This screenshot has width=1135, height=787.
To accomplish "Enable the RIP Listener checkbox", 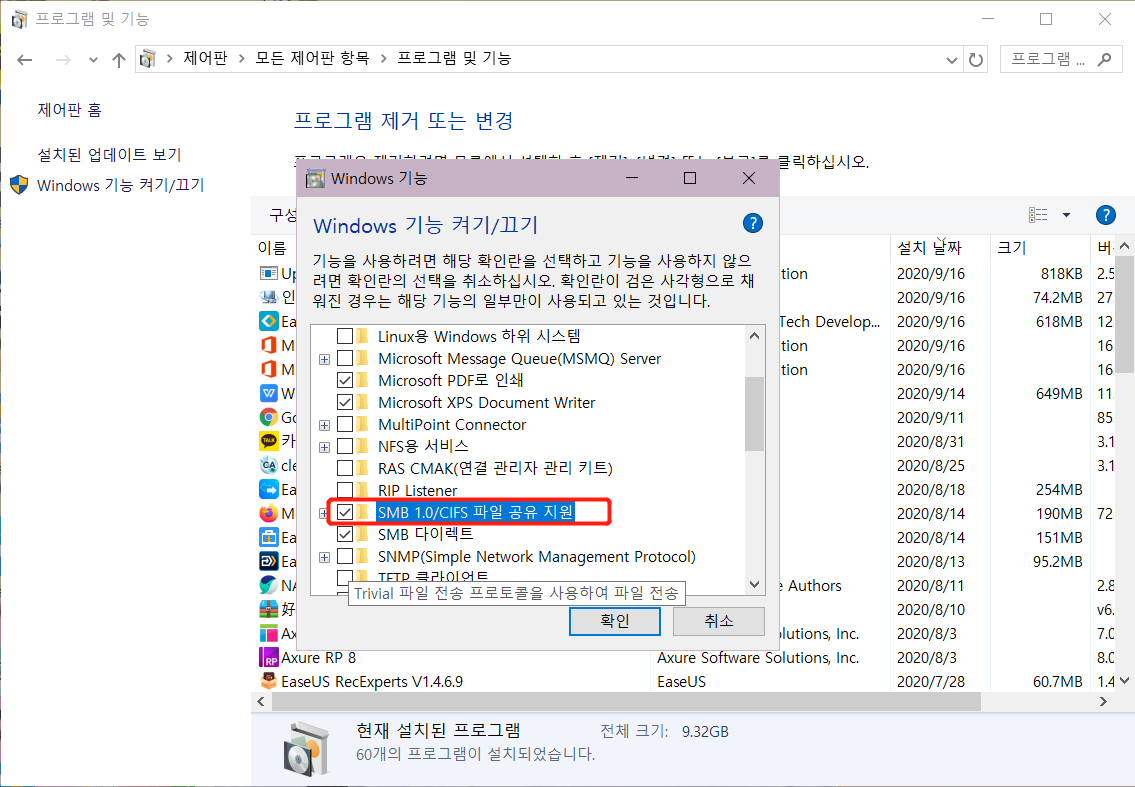I will pos(345,489).
